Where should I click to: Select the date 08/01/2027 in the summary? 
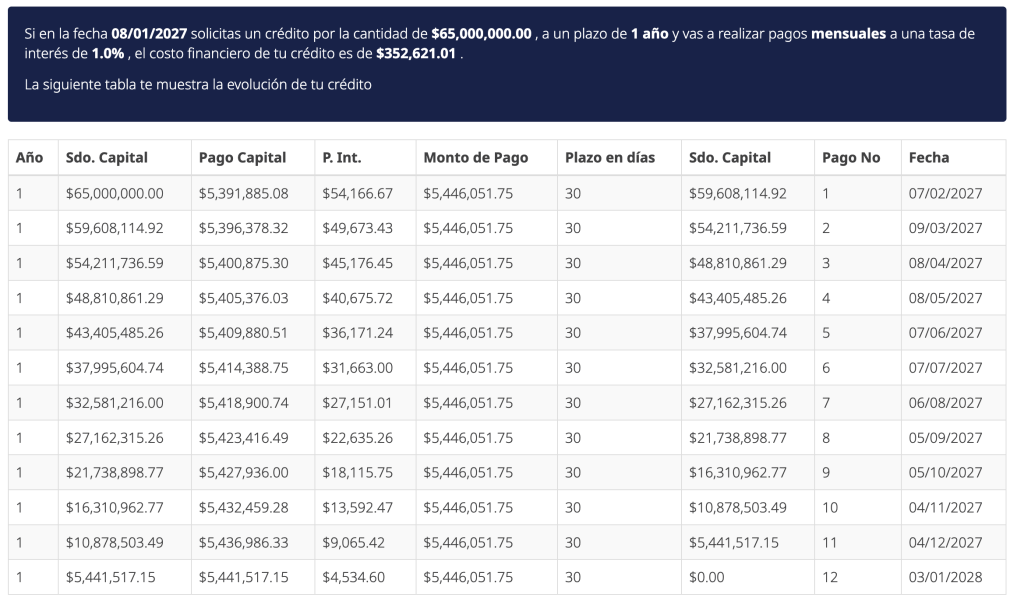[x=149, y=34]
